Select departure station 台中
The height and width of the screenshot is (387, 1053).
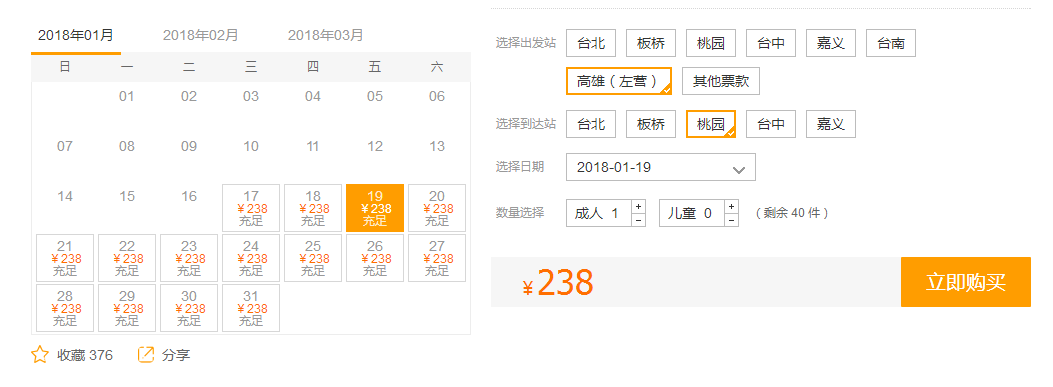click(771, 44)
